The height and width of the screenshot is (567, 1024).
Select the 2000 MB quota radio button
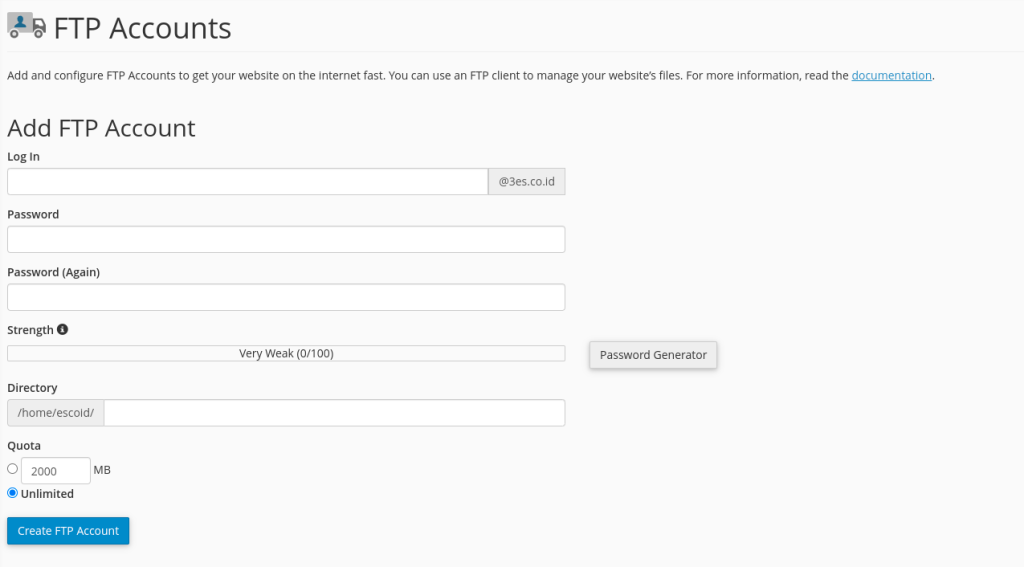pos(13,469)
